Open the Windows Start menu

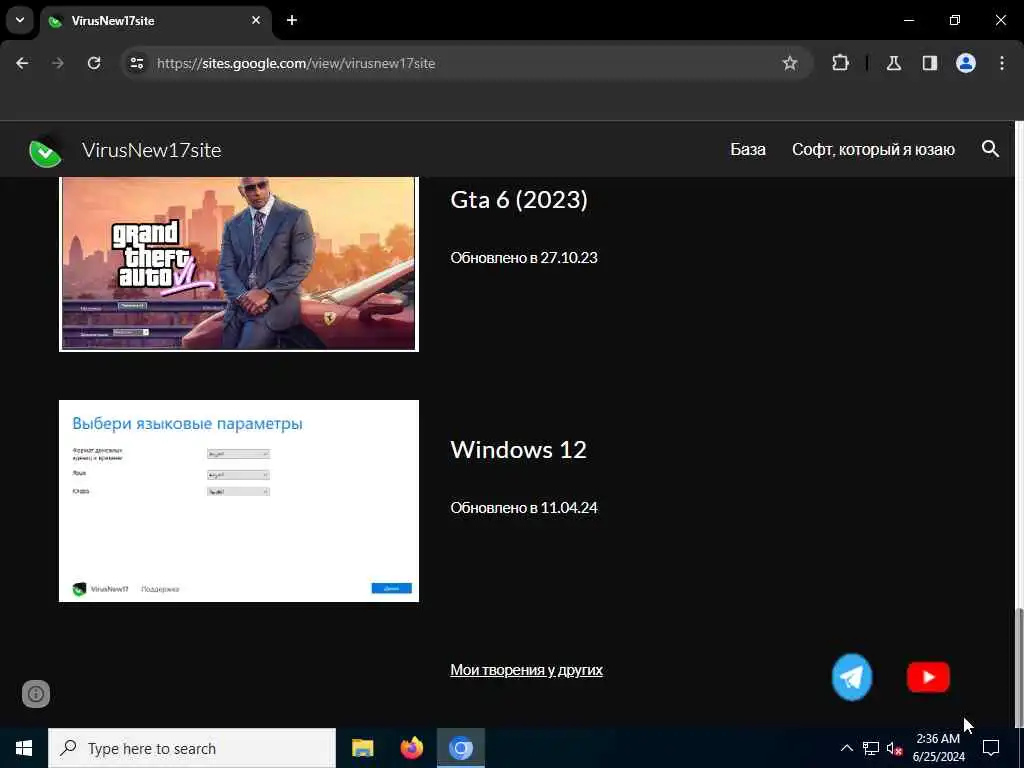point(24,748)
